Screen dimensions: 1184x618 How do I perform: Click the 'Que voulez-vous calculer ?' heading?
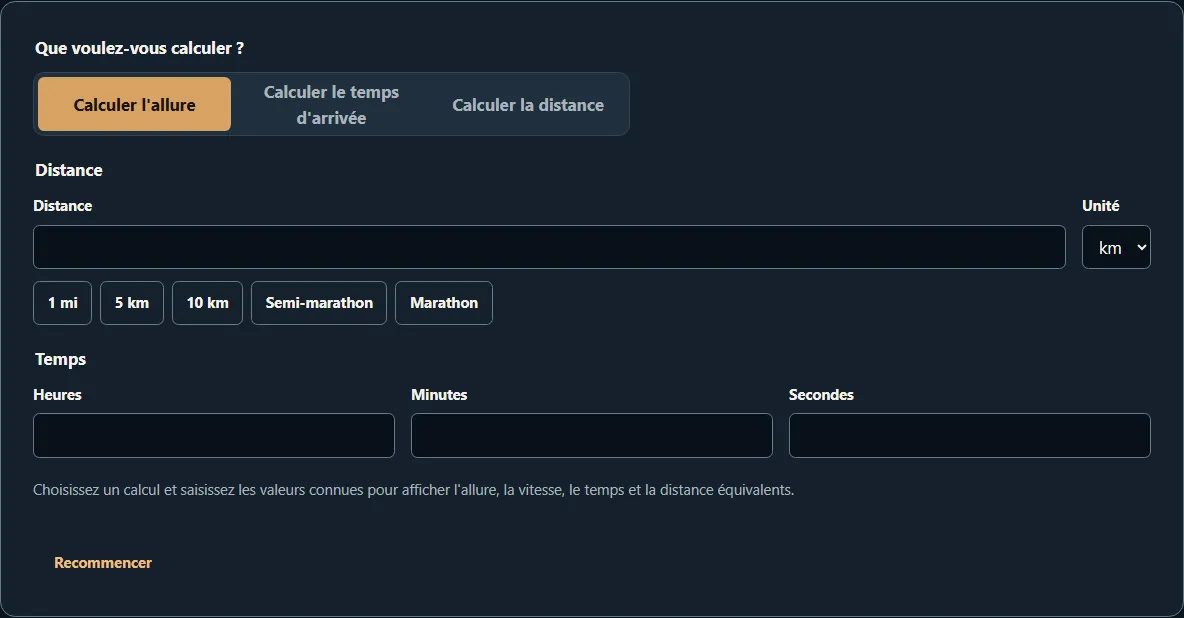[x=139, y=48]
